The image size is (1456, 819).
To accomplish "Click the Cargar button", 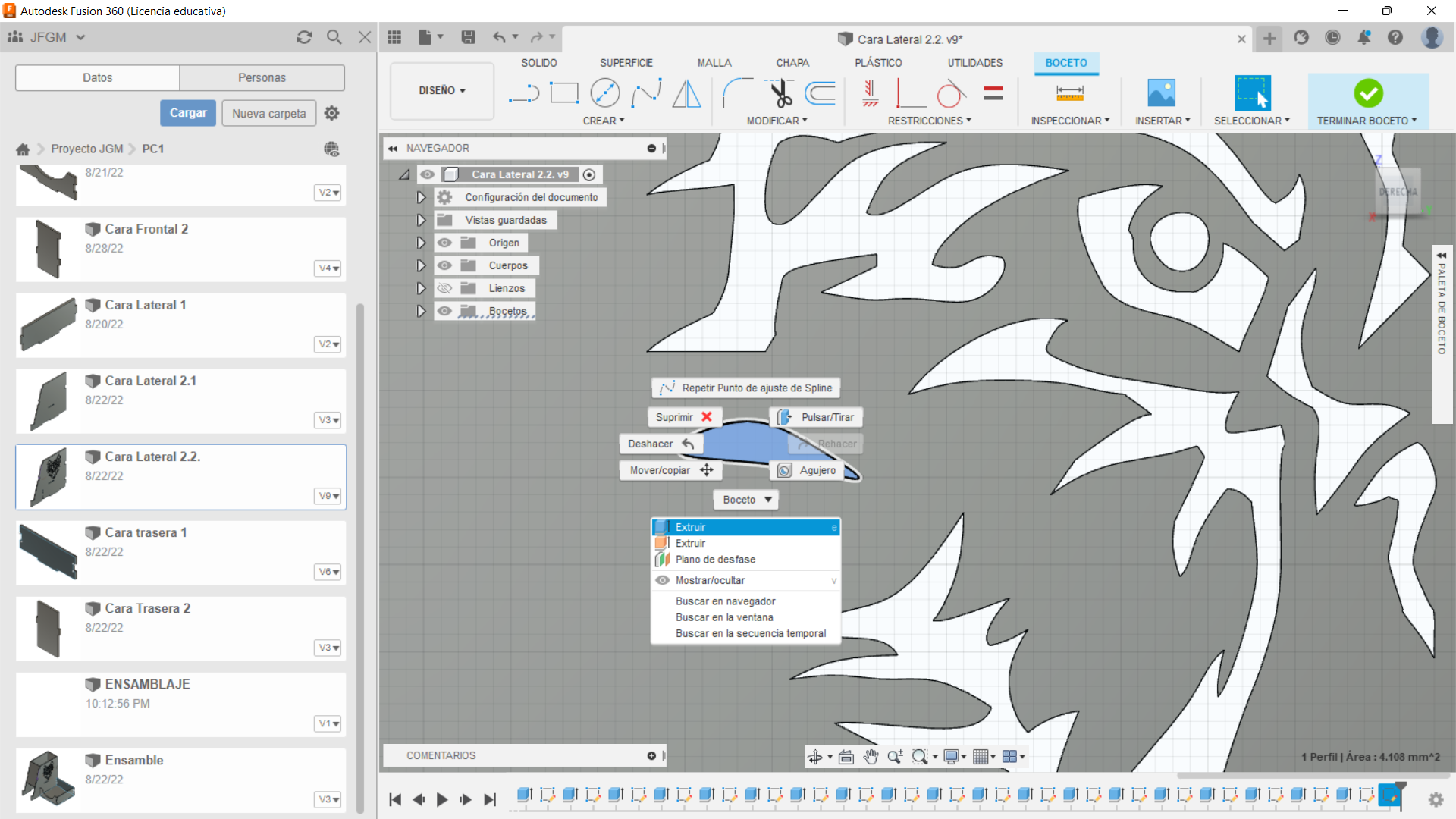I will click(187, 113).
